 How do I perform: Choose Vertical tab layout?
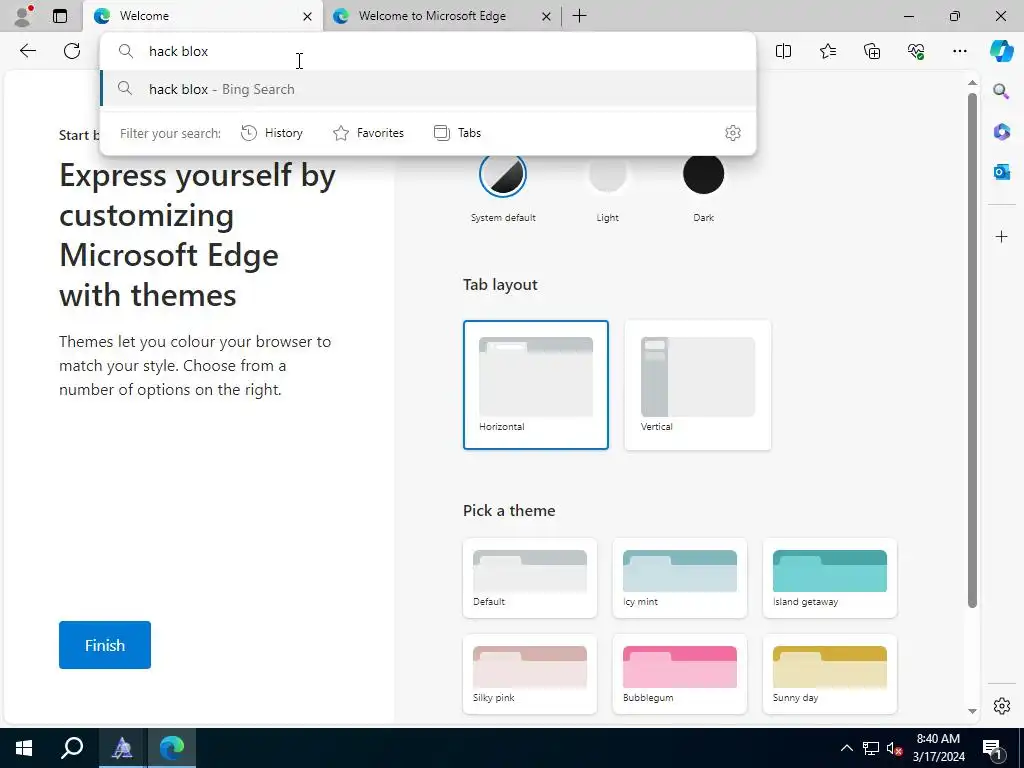point(697,385)
